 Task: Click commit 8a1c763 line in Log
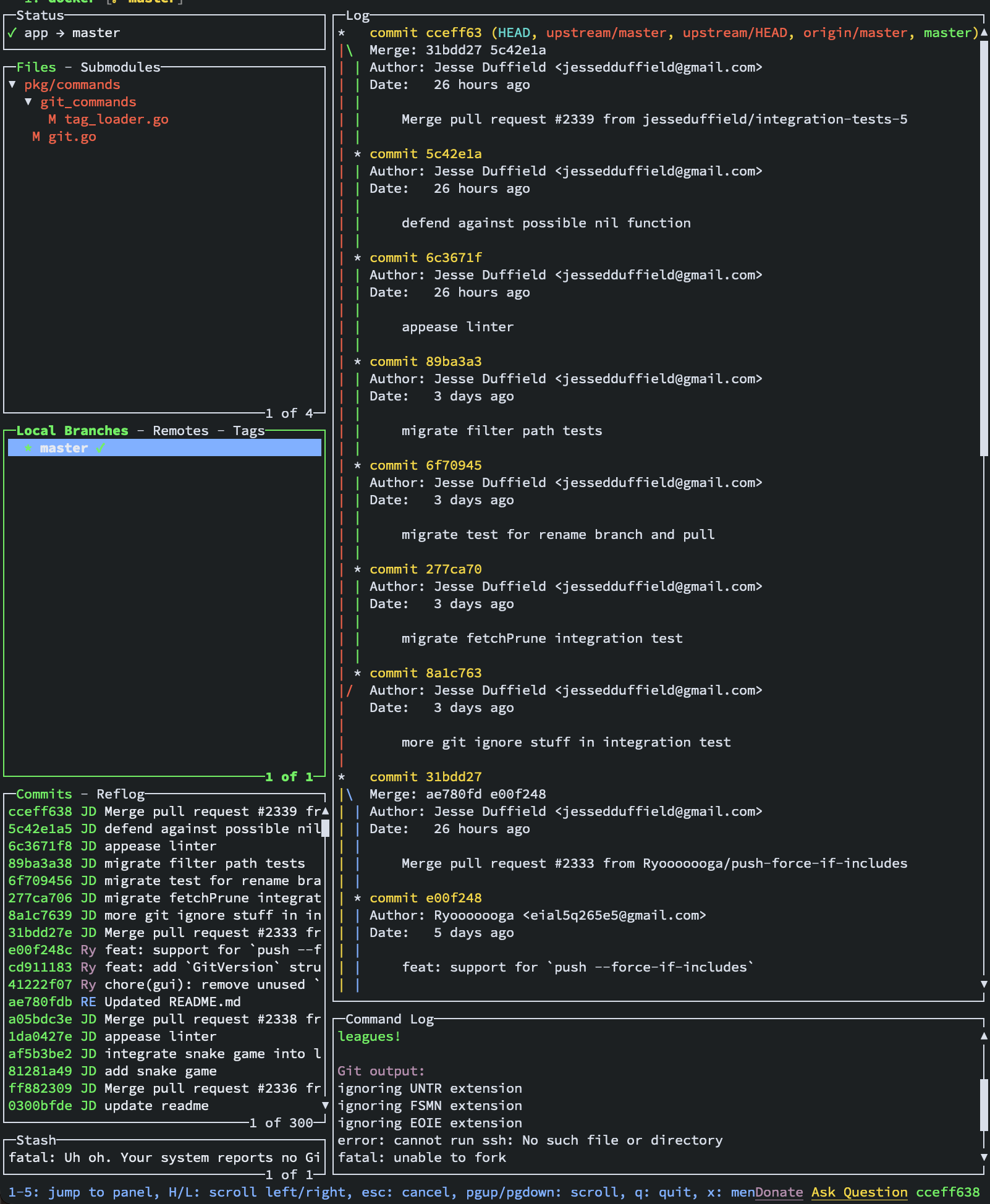pyautogui.click(x=426, y=673)
